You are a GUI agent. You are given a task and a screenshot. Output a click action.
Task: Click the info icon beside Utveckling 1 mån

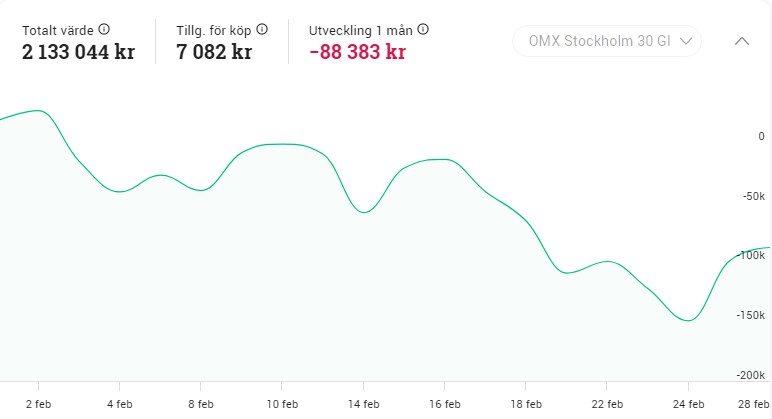423,30
